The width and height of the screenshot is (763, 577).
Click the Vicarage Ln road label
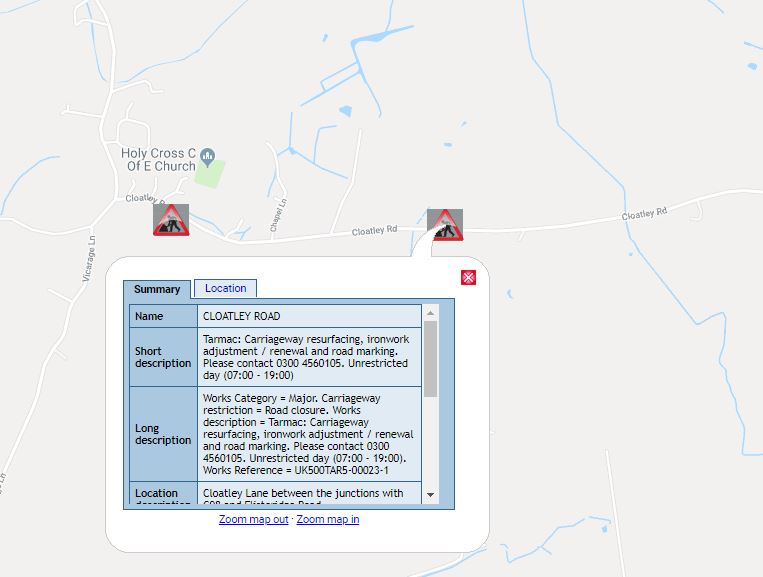click(x=89, y=259)
